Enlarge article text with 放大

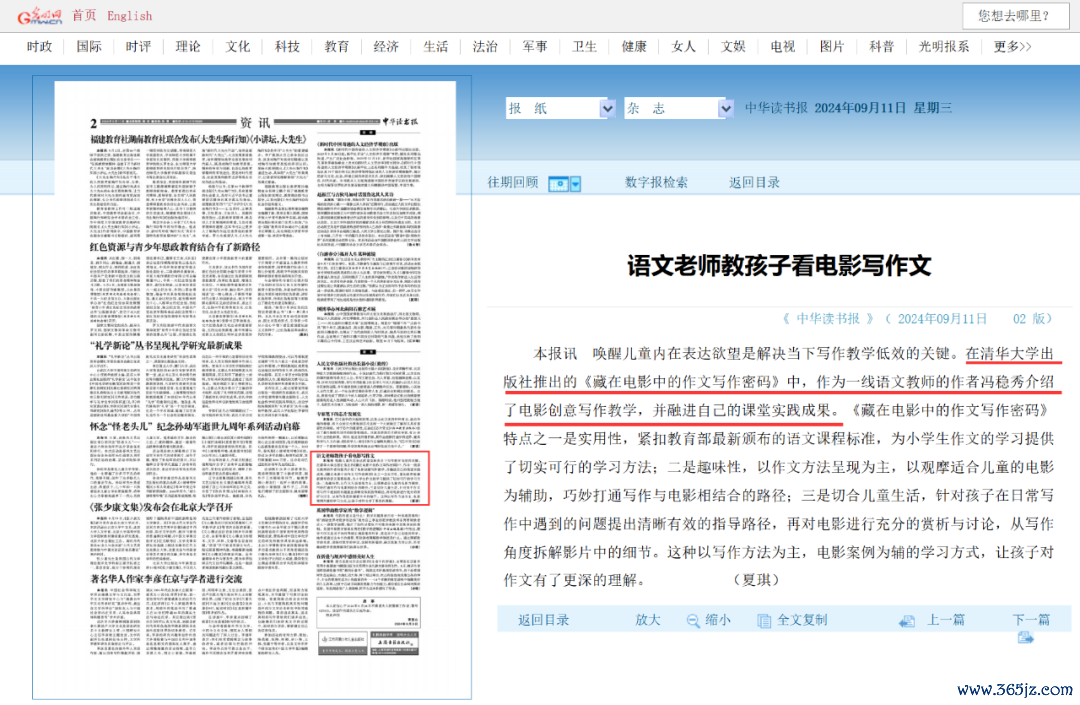(x=648, y=620)
